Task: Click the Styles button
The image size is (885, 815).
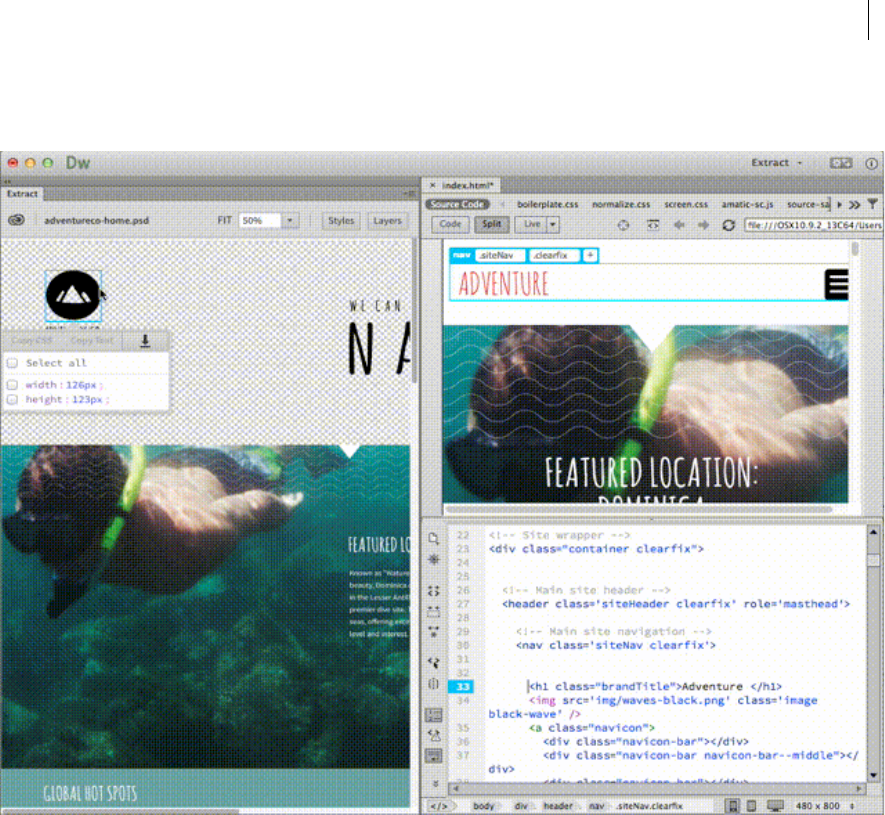Action: tap(341, 221)
